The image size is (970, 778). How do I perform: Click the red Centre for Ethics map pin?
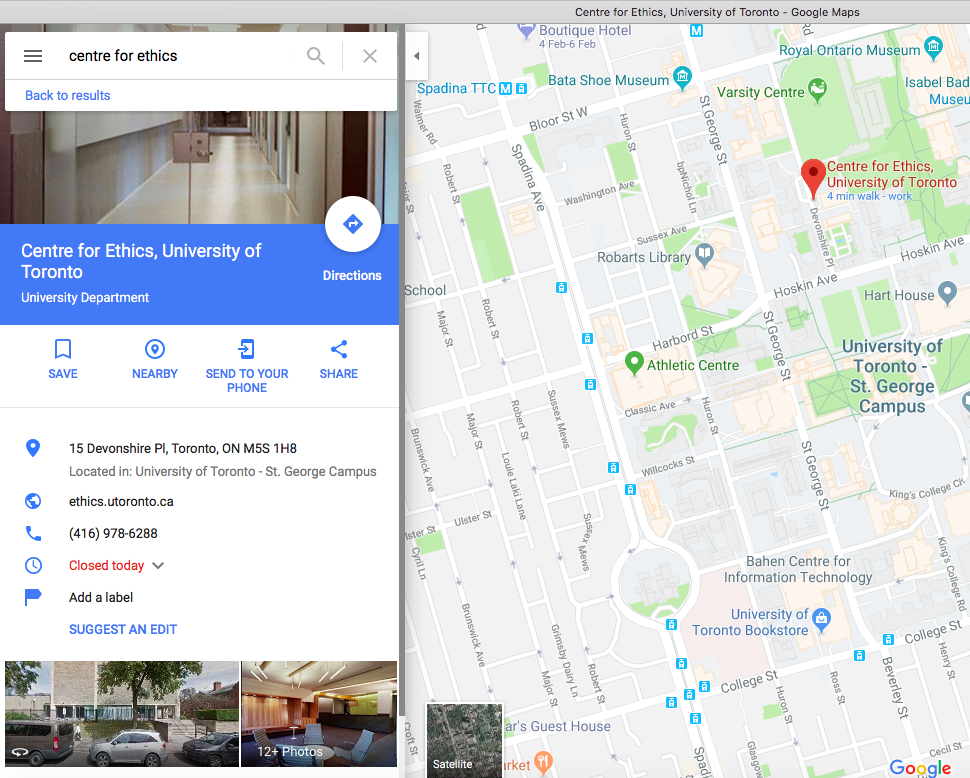click(813, 178)
